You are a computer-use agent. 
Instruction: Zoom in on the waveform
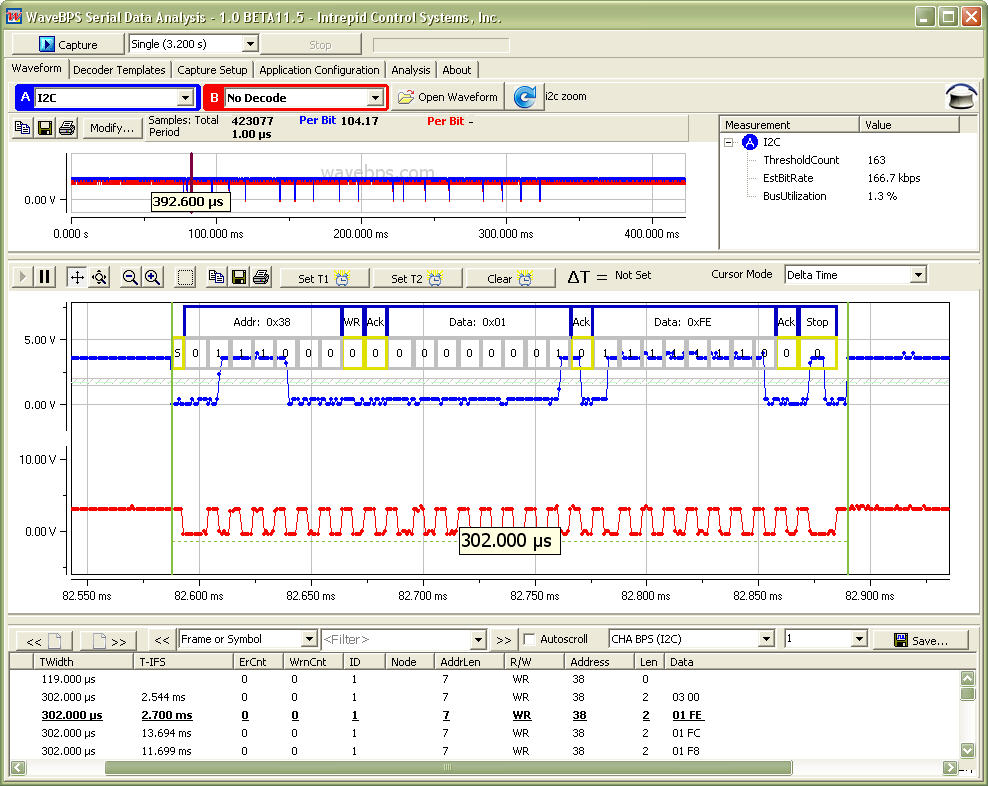click(152, 277)
